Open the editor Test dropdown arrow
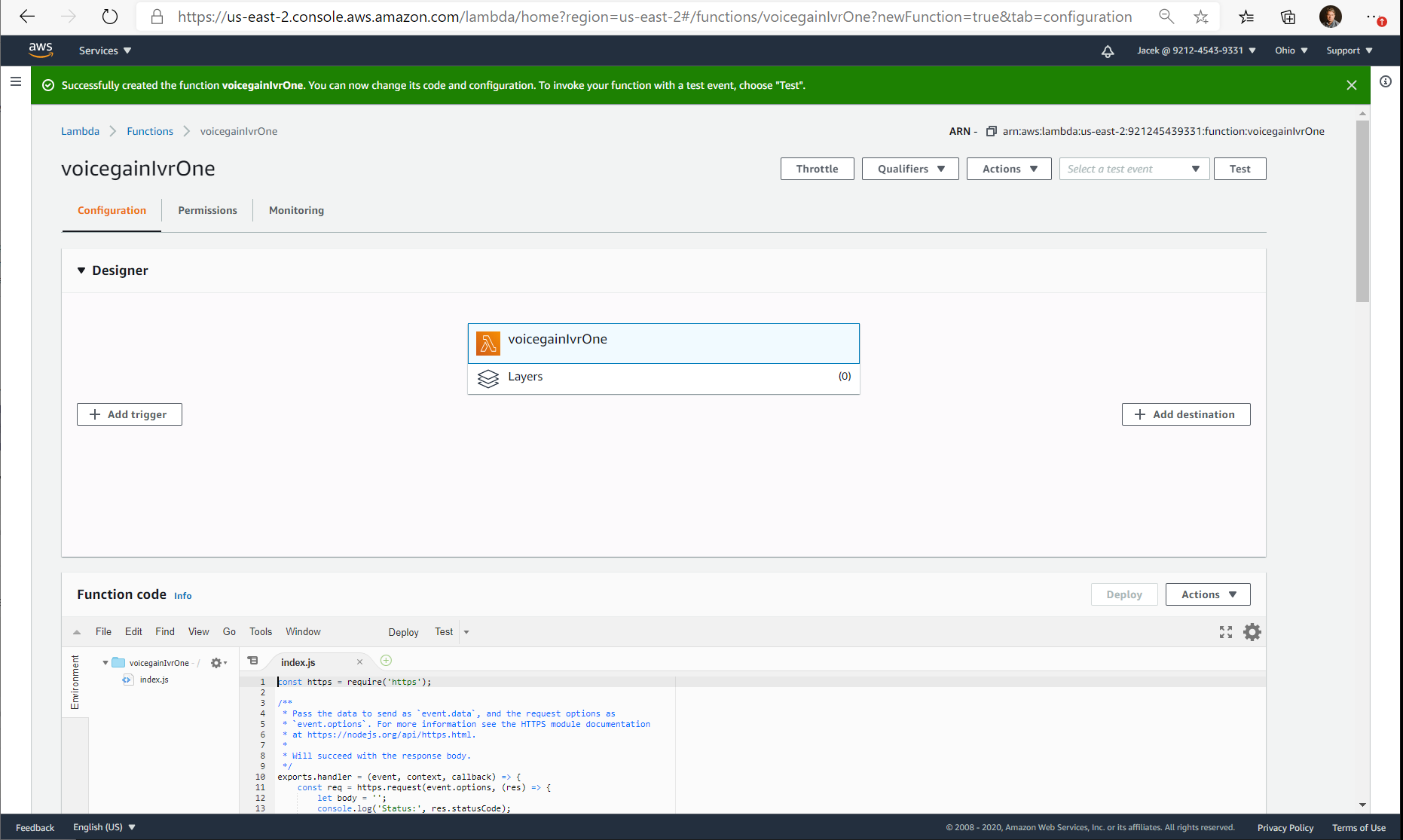 (466, 632)
